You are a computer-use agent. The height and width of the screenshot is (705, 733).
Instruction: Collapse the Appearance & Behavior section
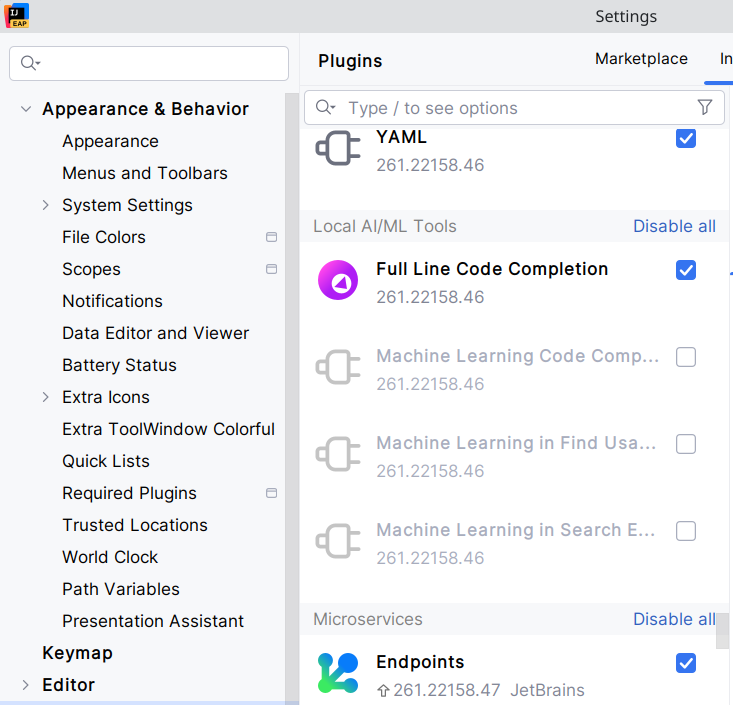[x=26, y=109]
